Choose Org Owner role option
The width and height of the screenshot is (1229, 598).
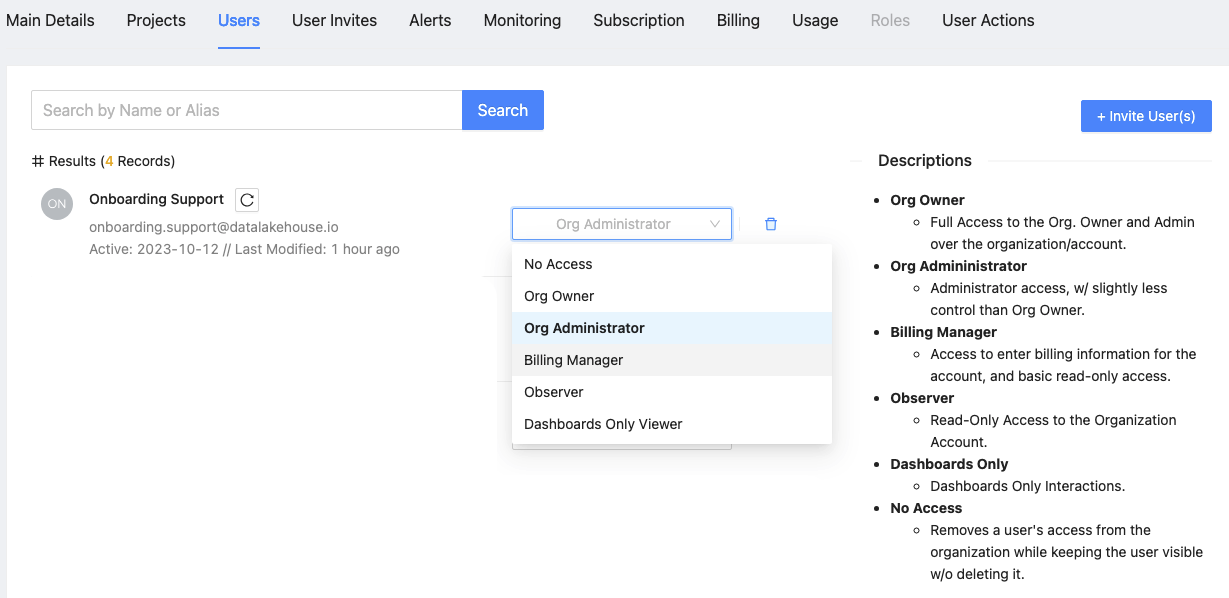[559, 296]
